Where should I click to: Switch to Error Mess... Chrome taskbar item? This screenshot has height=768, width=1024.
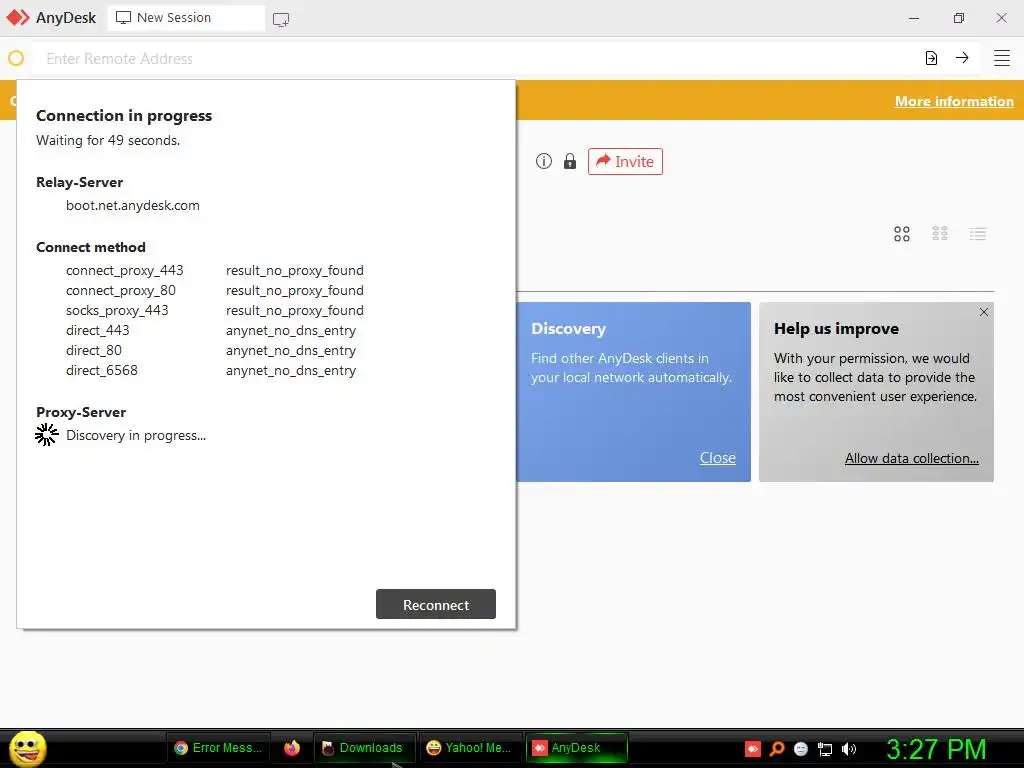click(218, 748)
